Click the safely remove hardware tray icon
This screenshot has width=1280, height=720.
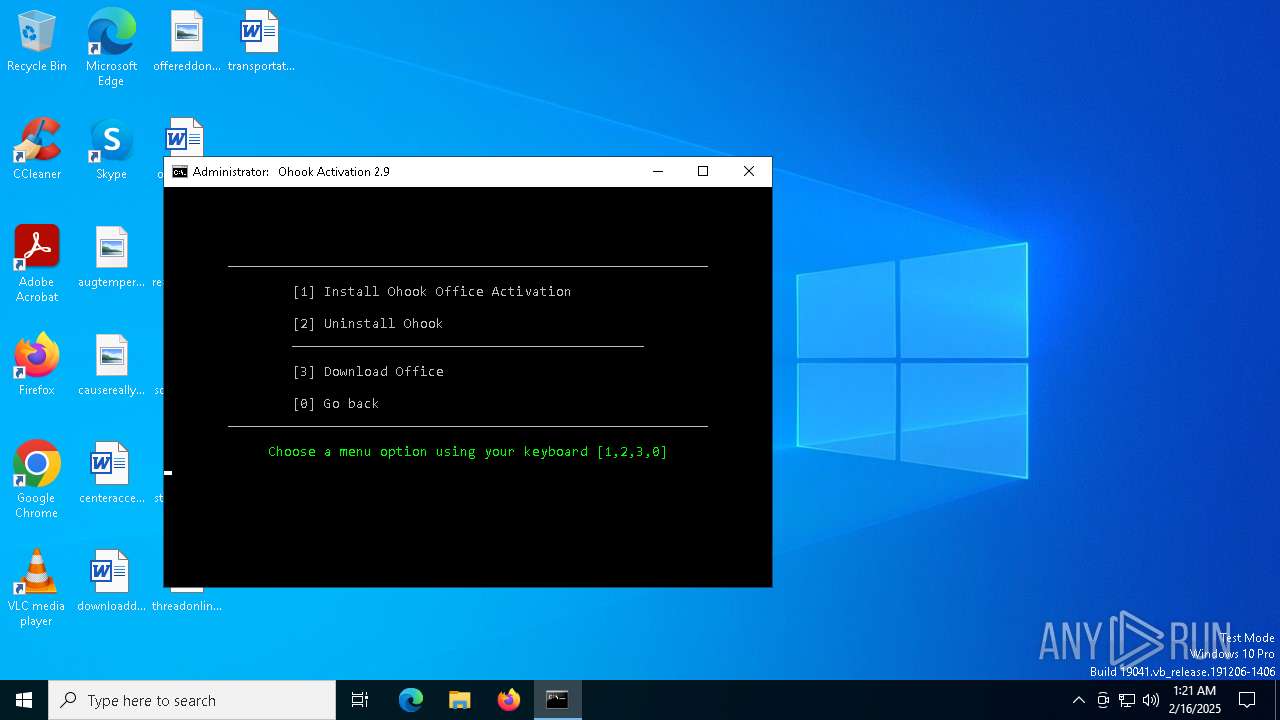click(1103, 700)
